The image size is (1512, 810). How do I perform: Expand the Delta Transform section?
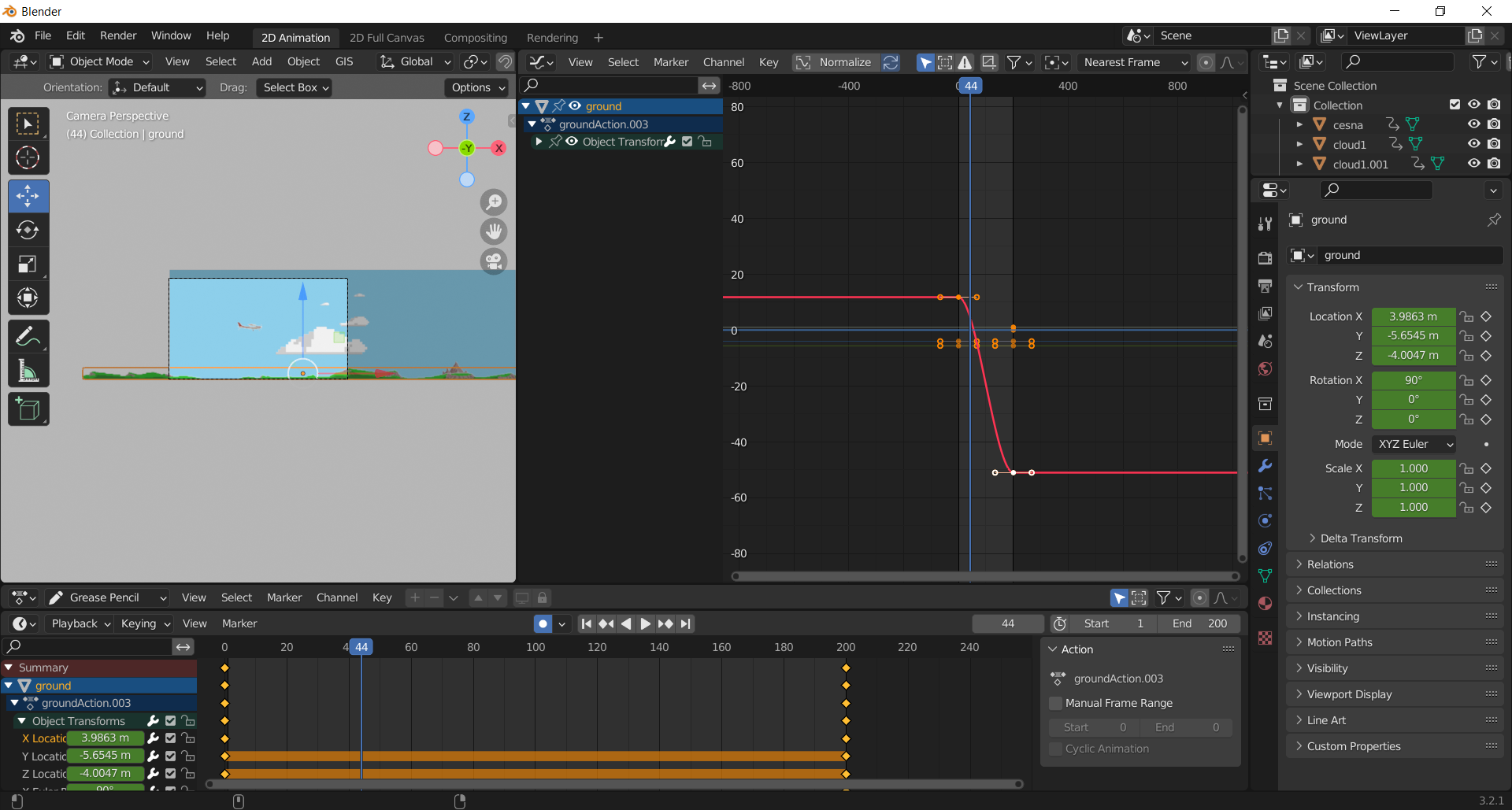pos(1361,538)
